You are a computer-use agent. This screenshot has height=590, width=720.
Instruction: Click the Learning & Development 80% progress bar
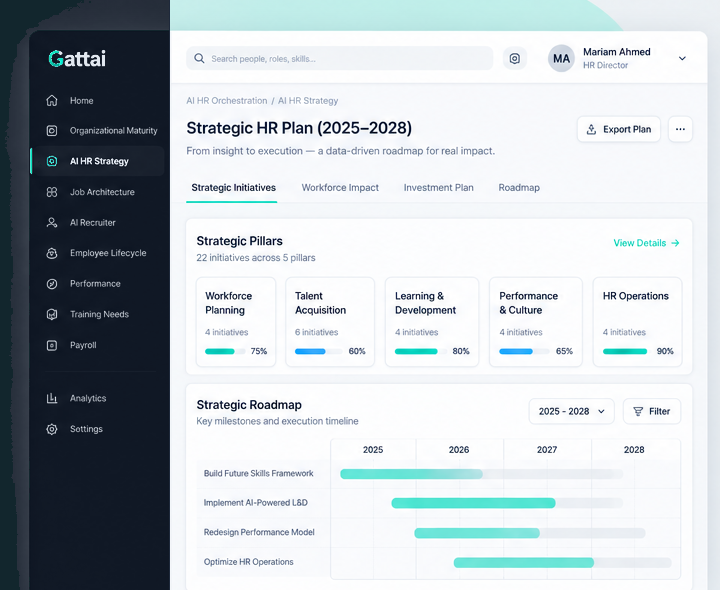click(421, 351)
